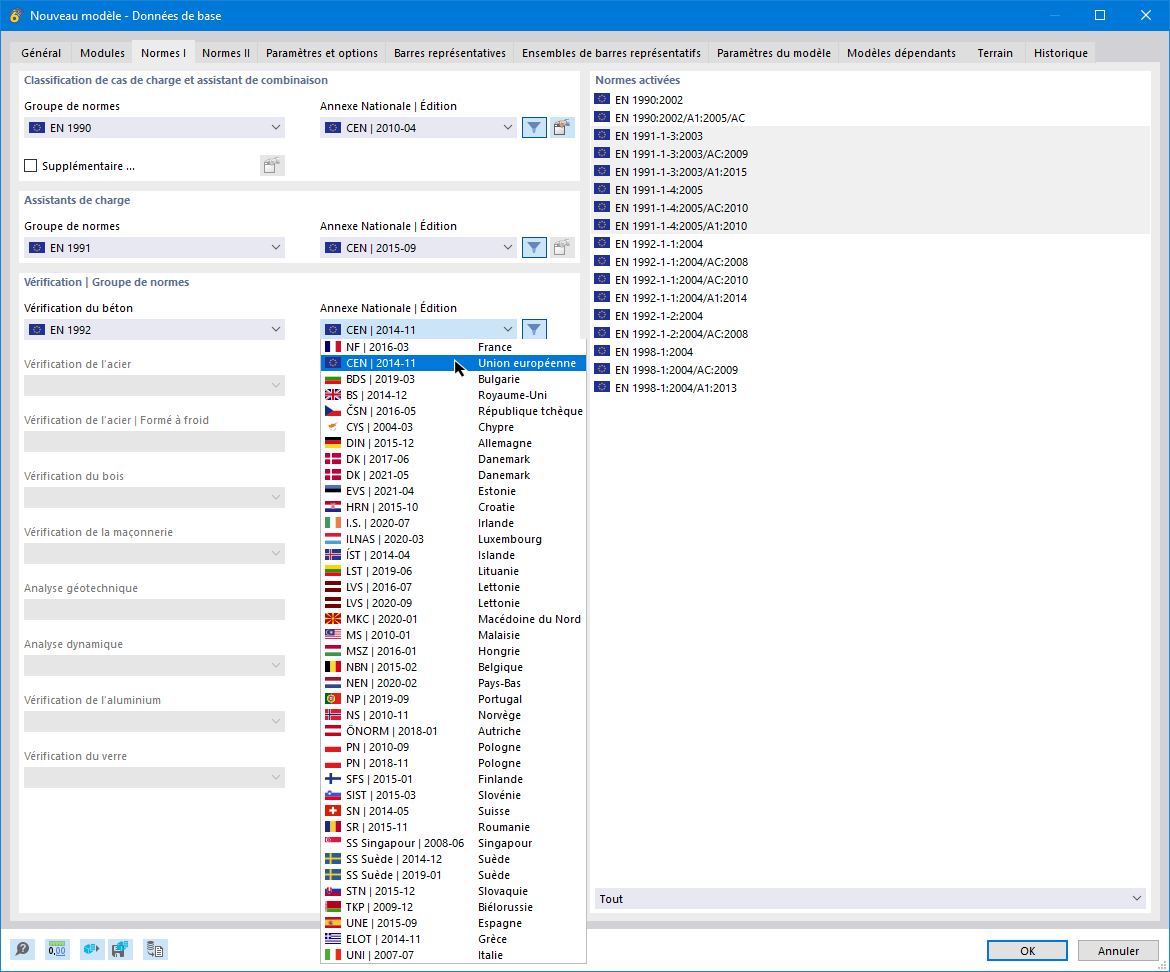Screen dimensions: 1170x972
Task: Toggle filter icon next to CEN | 2010-04
Action: point(534,128)
